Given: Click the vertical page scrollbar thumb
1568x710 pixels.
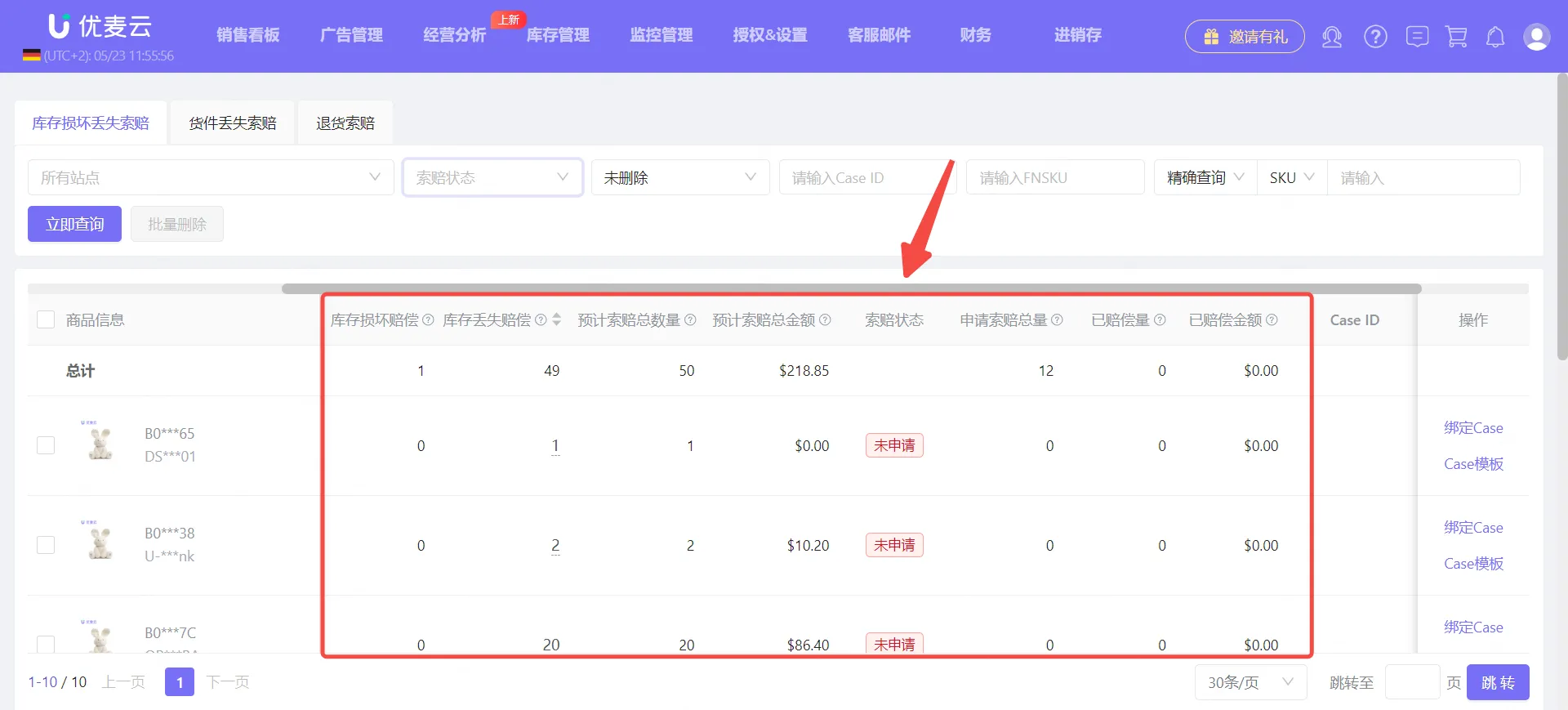Looking at the screenshot, I should [x=1561, y=217].
